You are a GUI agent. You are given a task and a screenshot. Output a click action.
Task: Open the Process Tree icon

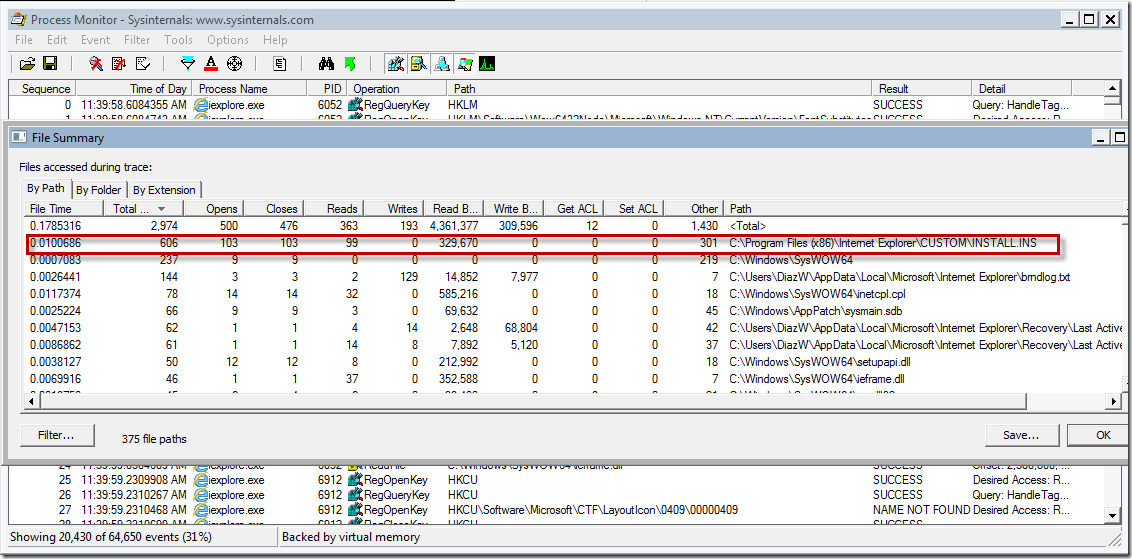[280, 64]
